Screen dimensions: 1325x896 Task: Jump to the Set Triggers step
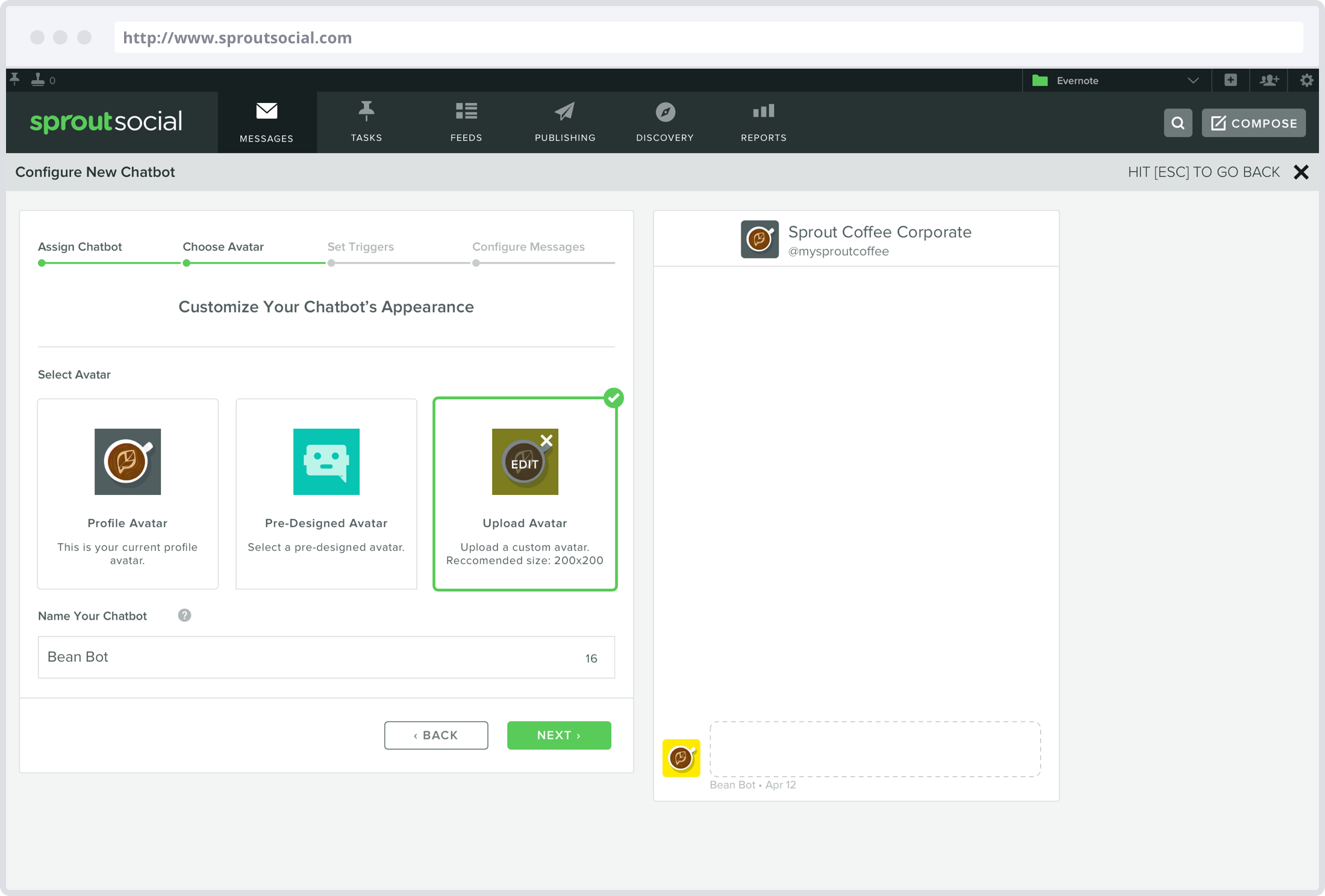(360, 247)
